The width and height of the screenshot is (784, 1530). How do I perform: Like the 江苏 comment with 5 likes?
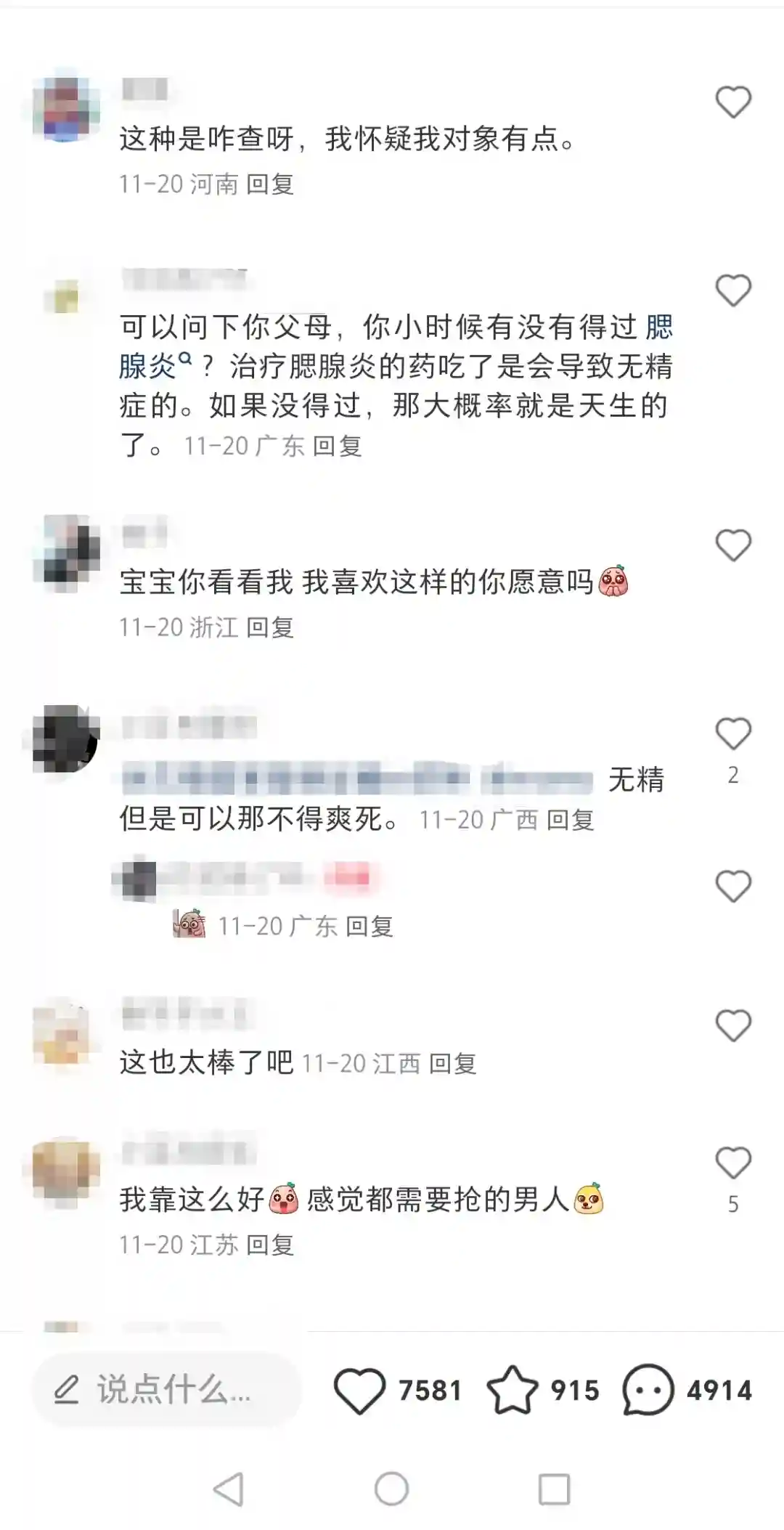(x=733, y=1163)
